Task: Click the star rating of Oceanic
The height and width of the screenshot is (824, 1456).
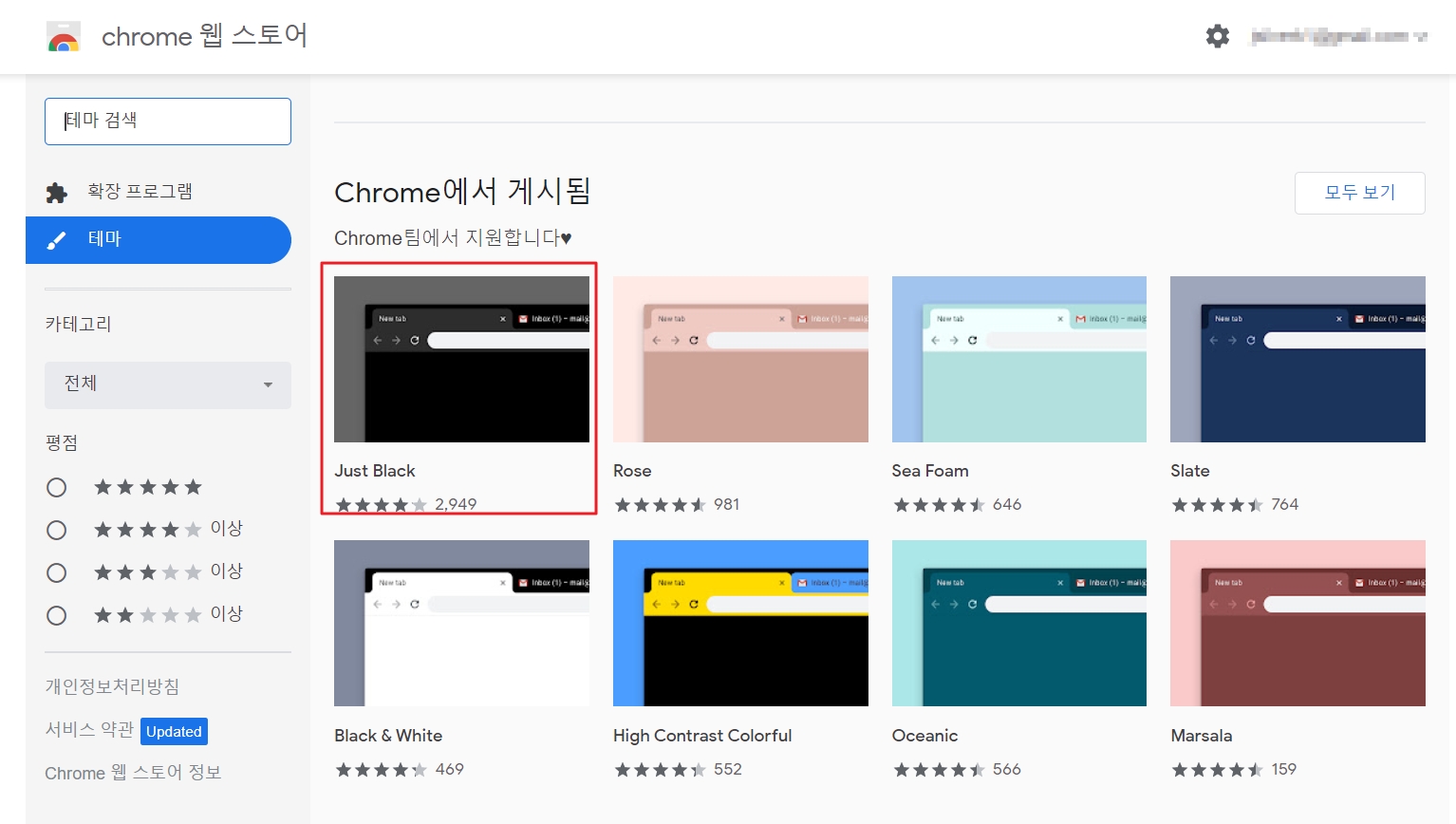Action: click(x=939, y=770)
